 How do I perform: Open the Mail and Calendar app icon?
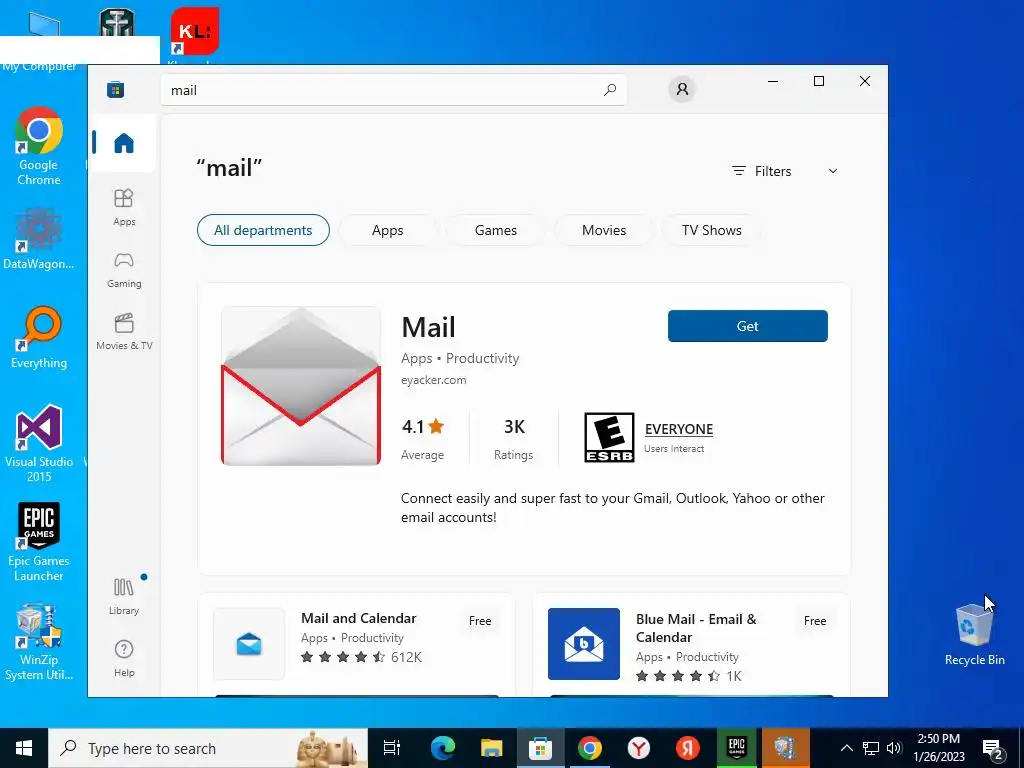[249, 644]
